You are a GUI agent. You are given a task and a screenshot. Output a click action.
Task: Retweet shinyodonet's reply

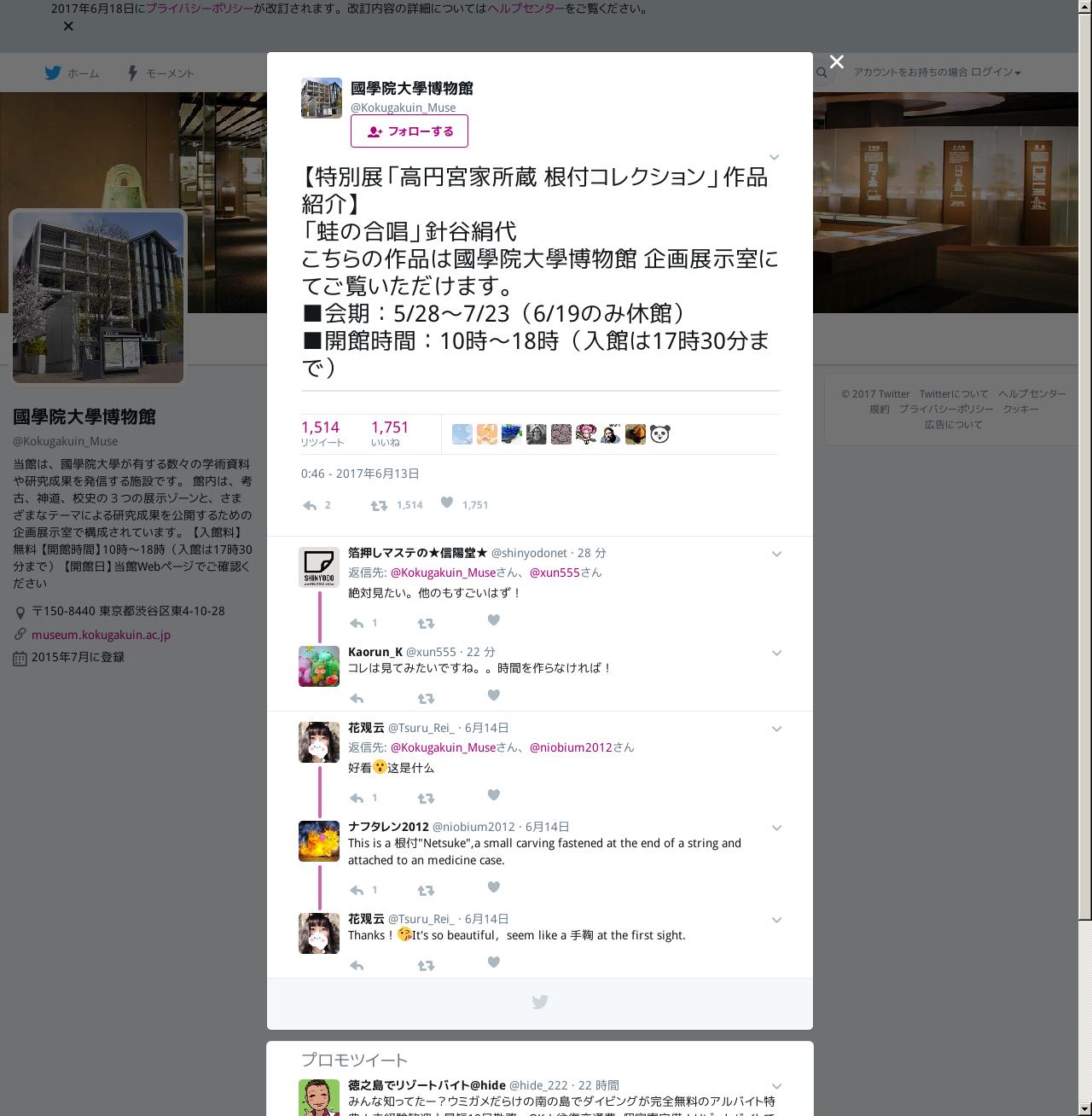click(x=426, y=624)
